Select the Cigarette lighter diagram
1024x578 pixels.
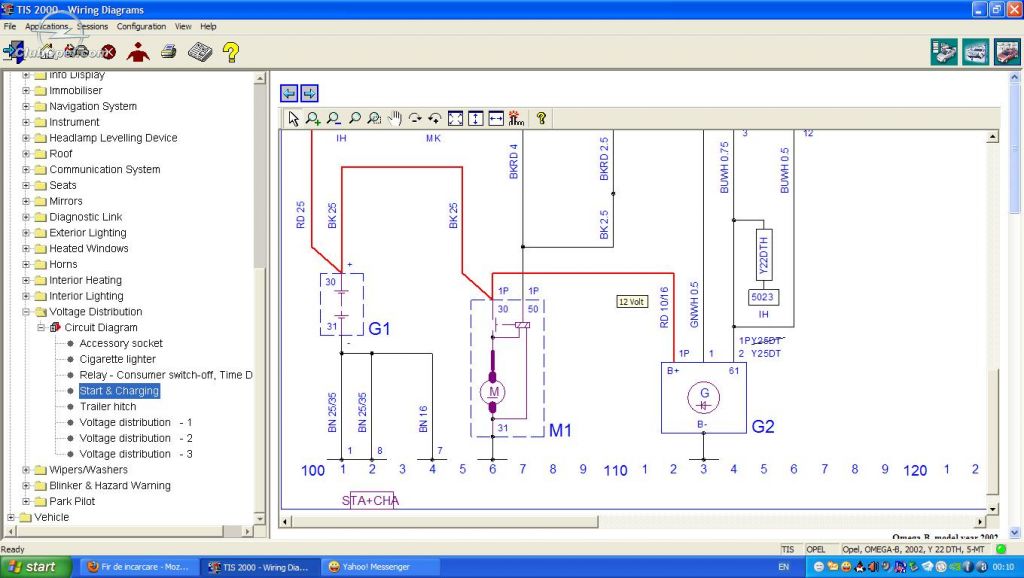click(118, 359)
